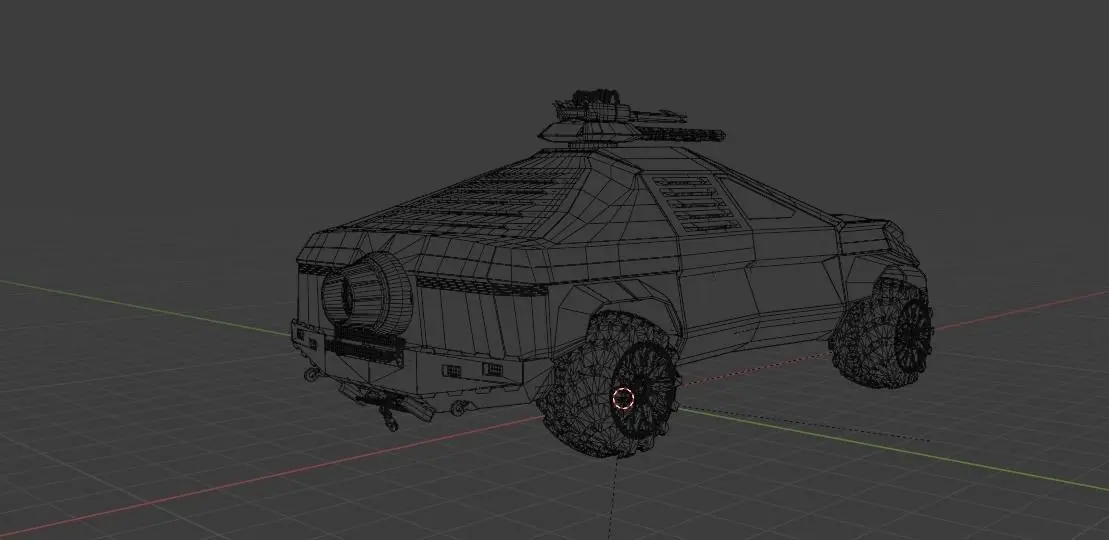Select the roof-mounted gun turret mesh
1109x540 pixels.
tap(630, 120)
